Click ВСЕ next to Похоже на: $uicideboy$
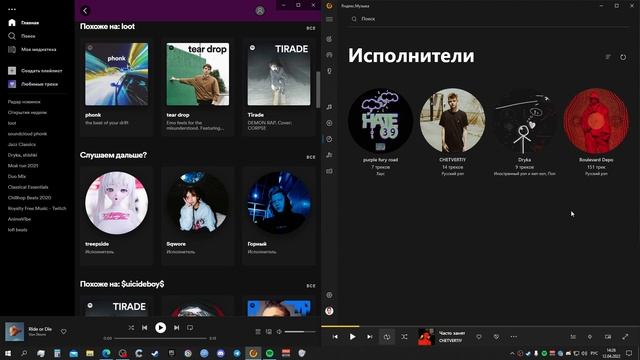Viewport: 640px width, 360px height. click(x=311, y=286)
